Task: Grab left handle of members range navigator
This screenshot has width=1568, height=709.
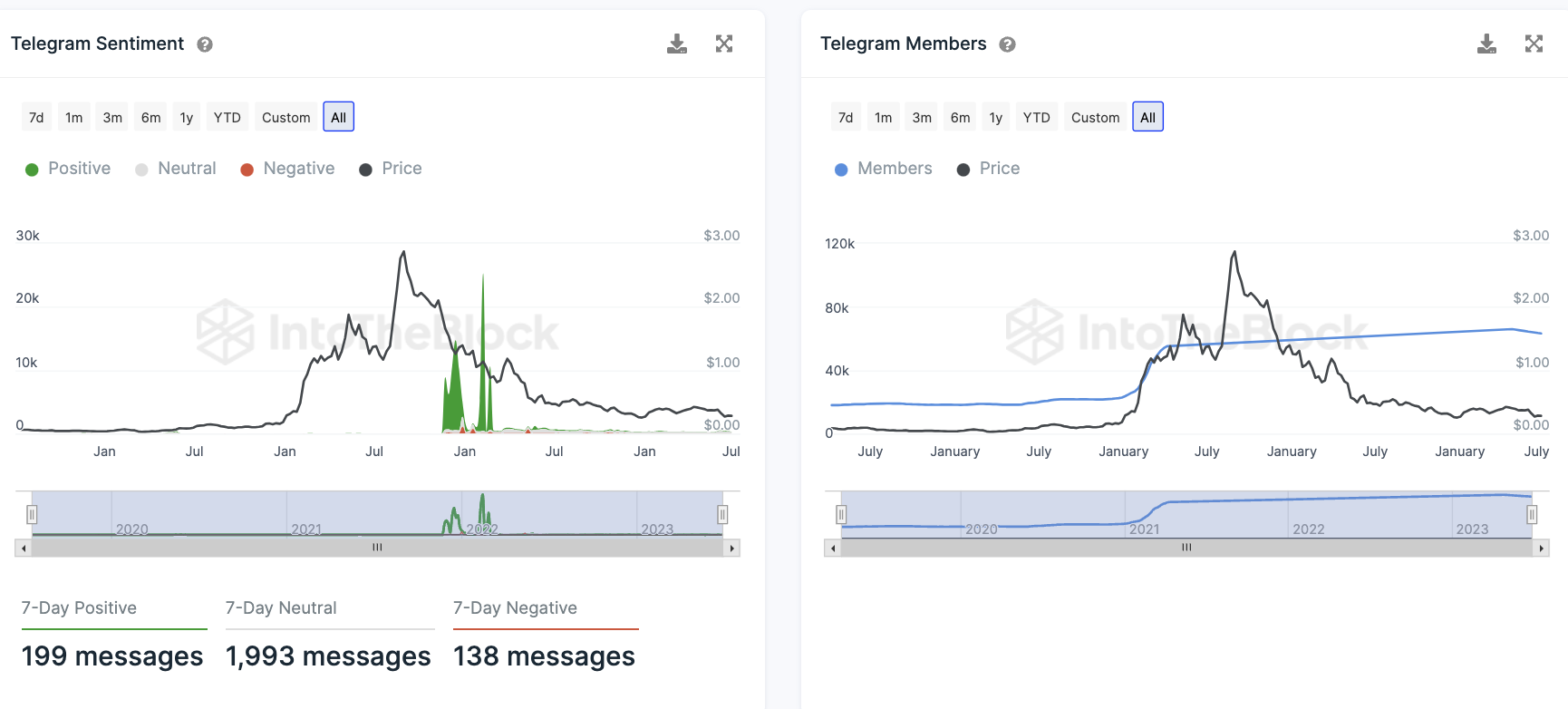Action: pyautogui.click(x=841, y=515)
